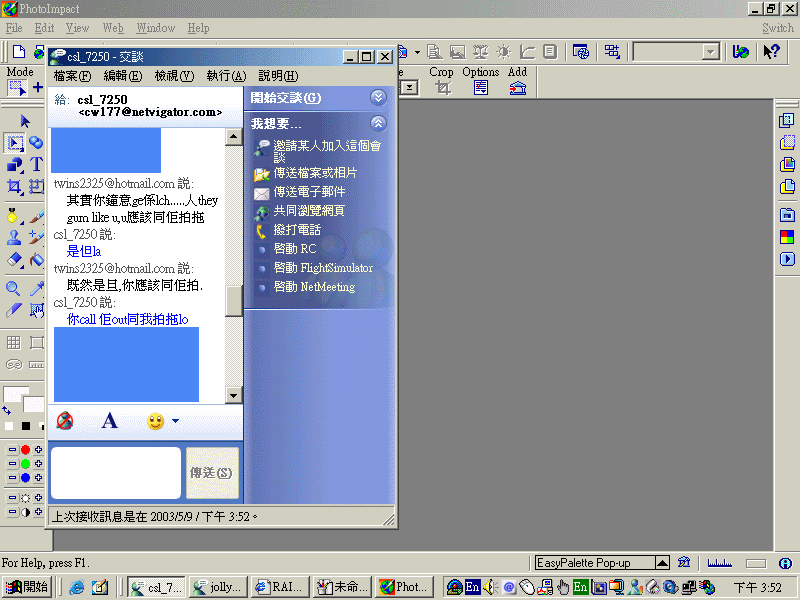Viewport: 800px width, 600px height.
Task: Click the Add to EasyPalette icon
Action: (x=518, y=88)
